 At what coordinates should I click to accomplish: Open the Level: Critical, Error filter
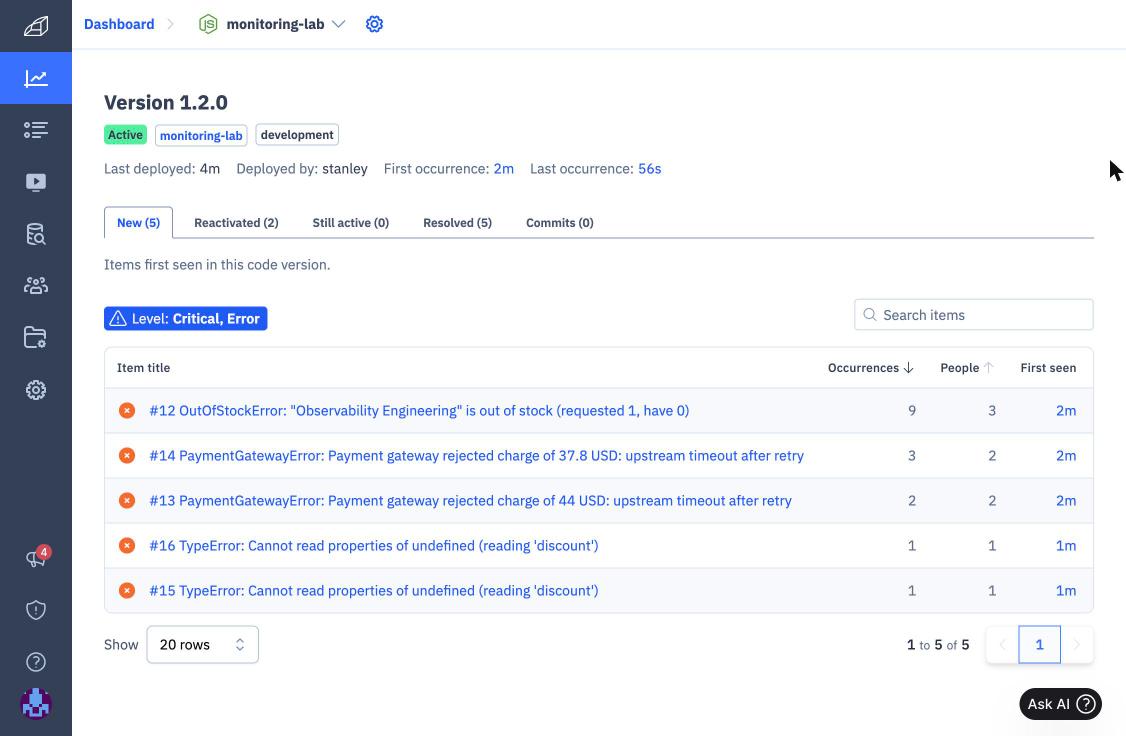(x=186, y=319)
